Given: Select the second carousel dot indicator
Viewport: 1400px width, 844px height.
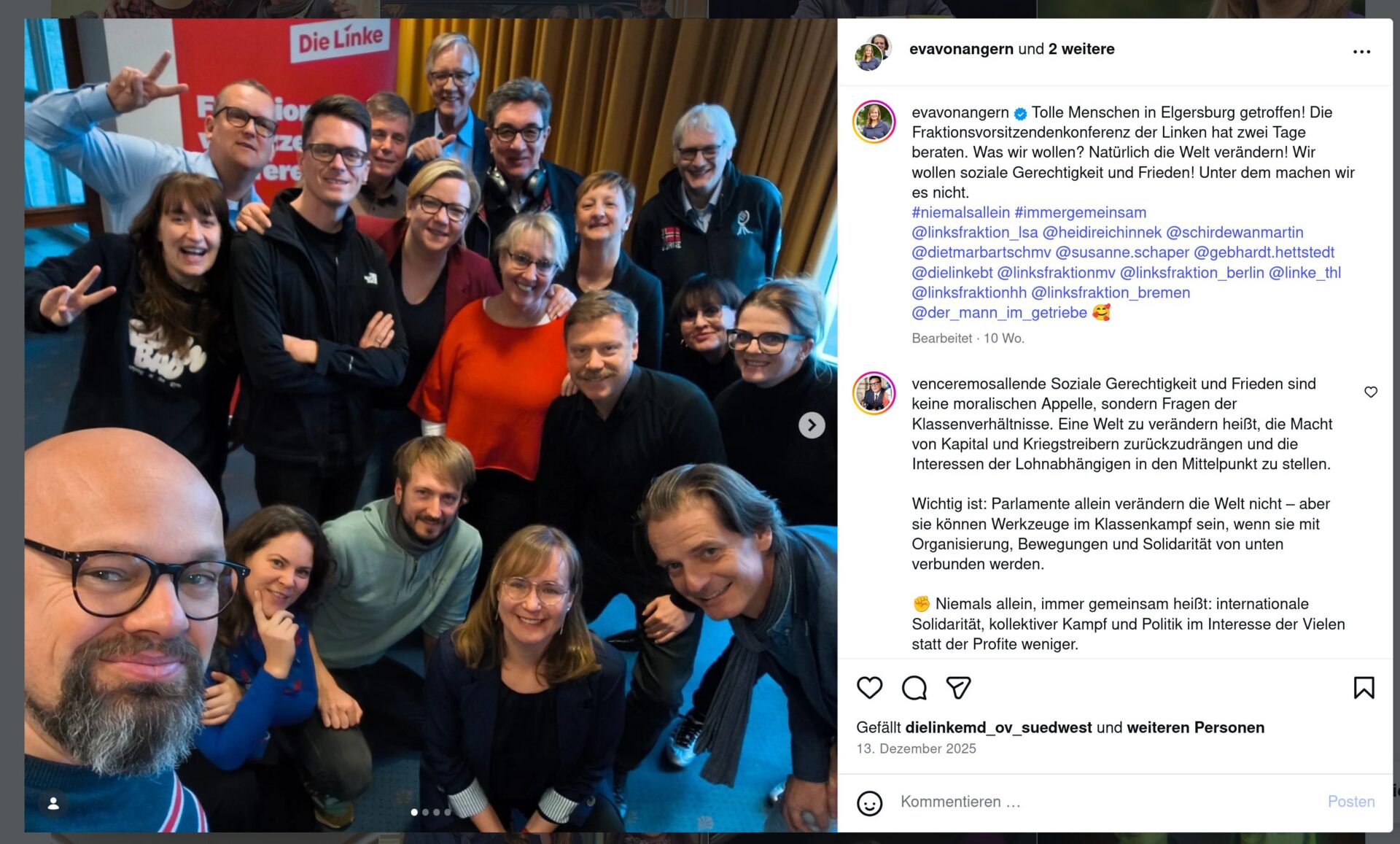Looking at the screenshot, I should pos(426,812).
